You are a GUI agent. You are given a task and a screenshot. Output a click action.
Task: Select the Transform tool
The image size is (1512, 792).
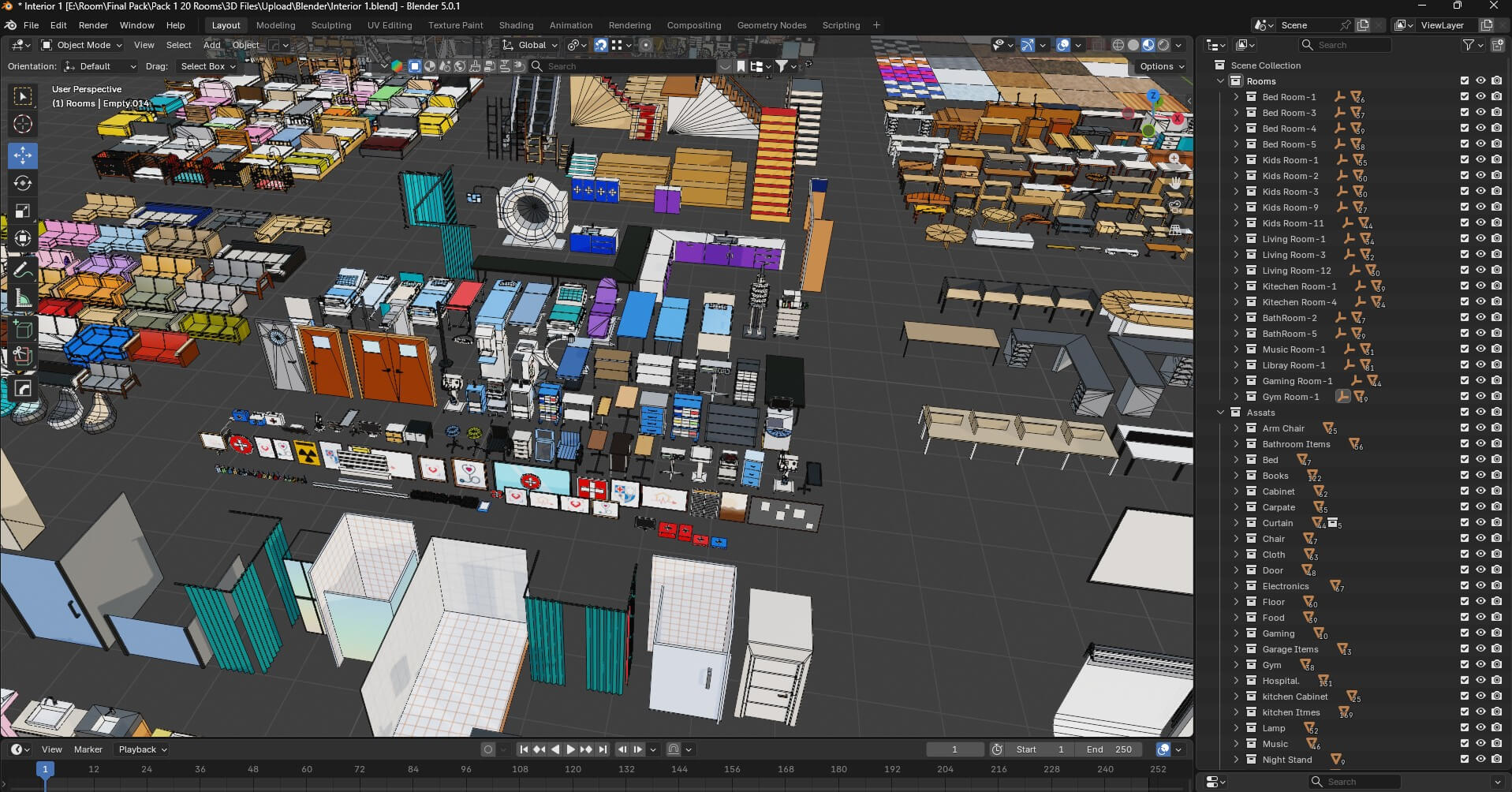point(23,238)
